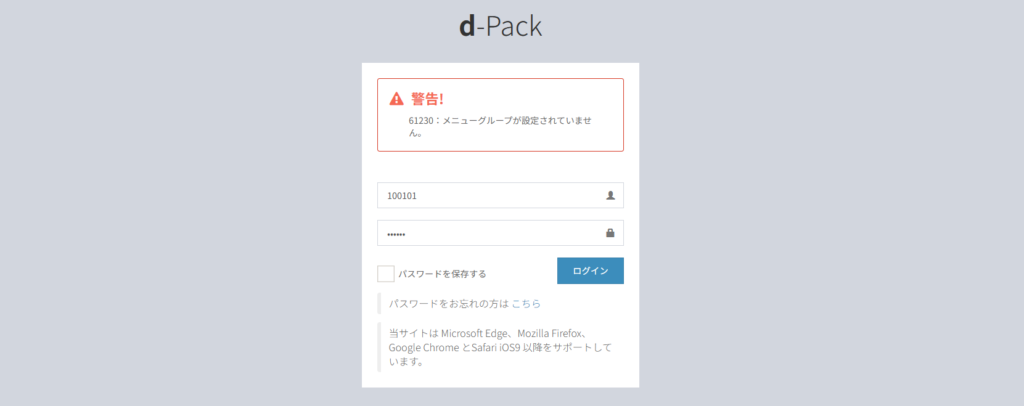Open the こちら password reset link
The width and height of the screenshot is (1024, 406).
(x=526, y=303)
